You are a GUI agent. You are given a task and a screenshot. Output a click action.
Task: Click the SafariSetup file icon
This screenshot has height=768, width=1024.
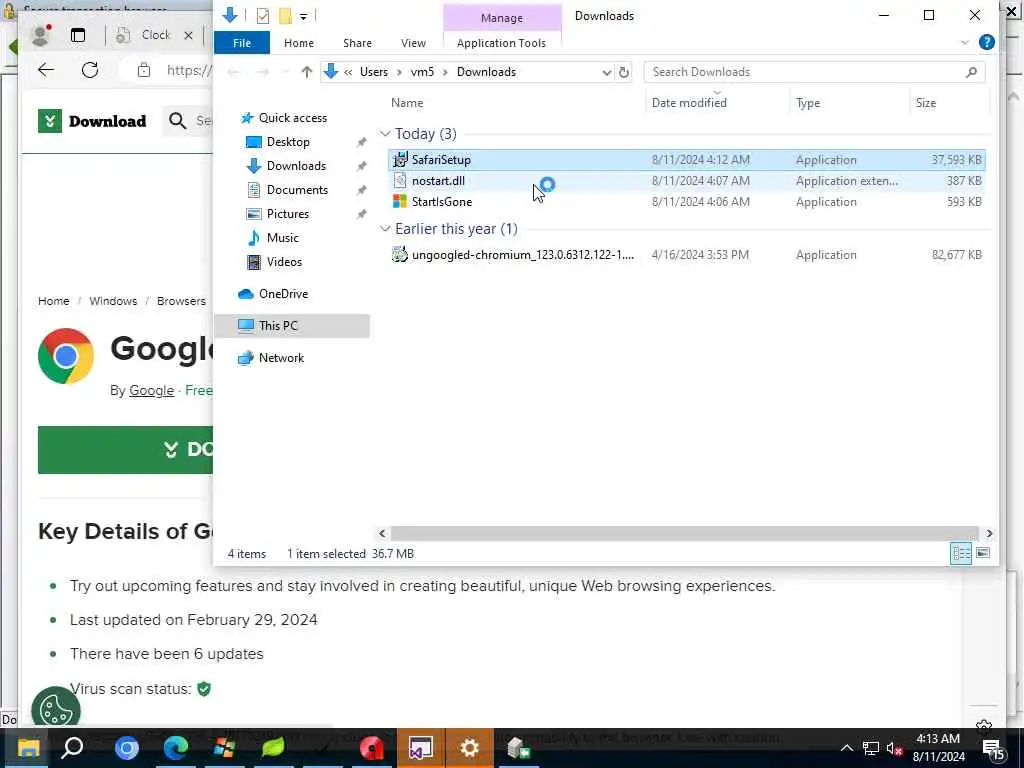pyautogui.click(x=400, y=160)
